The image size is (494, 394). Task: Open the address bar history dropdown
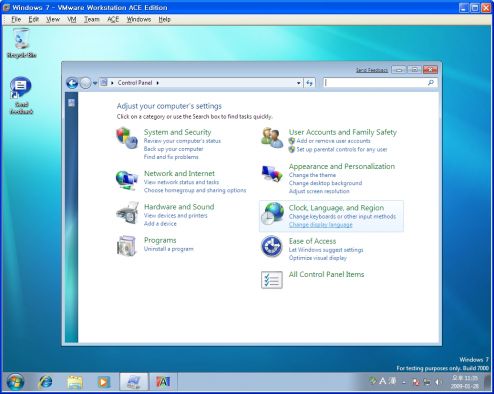[299, 83]
